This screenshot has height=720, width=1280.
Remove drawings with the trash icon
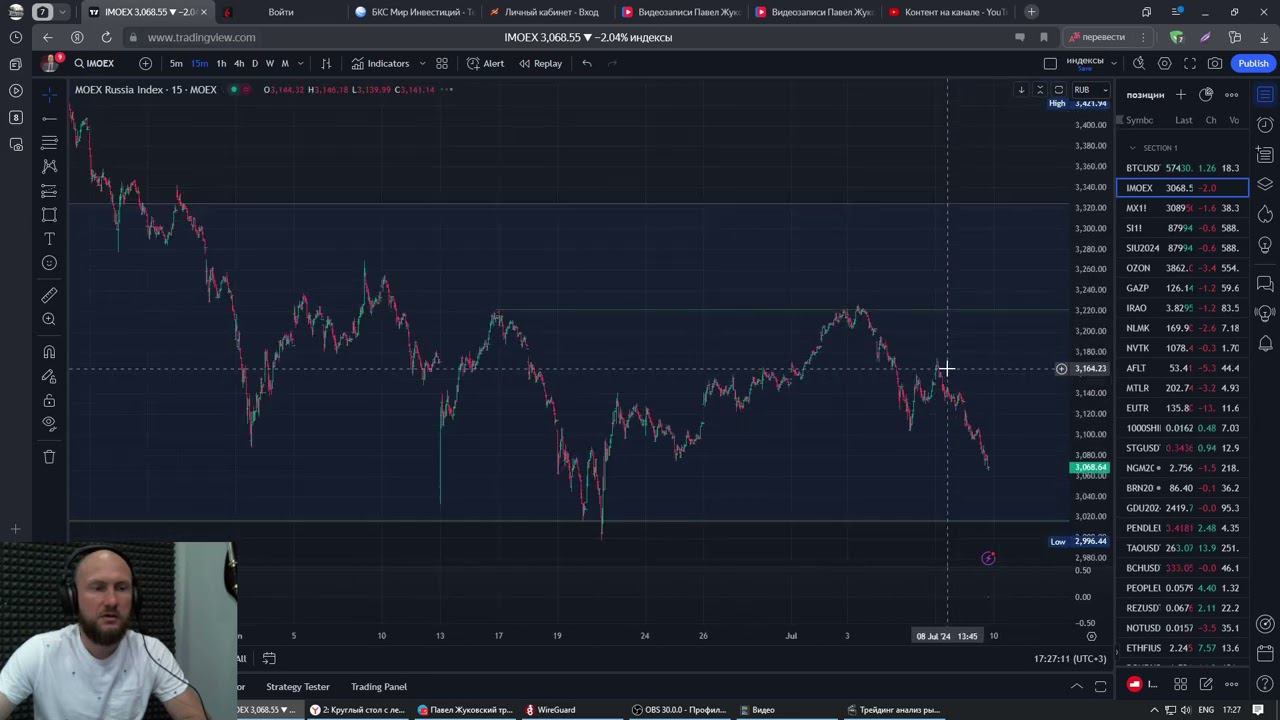tap(49, 457)
